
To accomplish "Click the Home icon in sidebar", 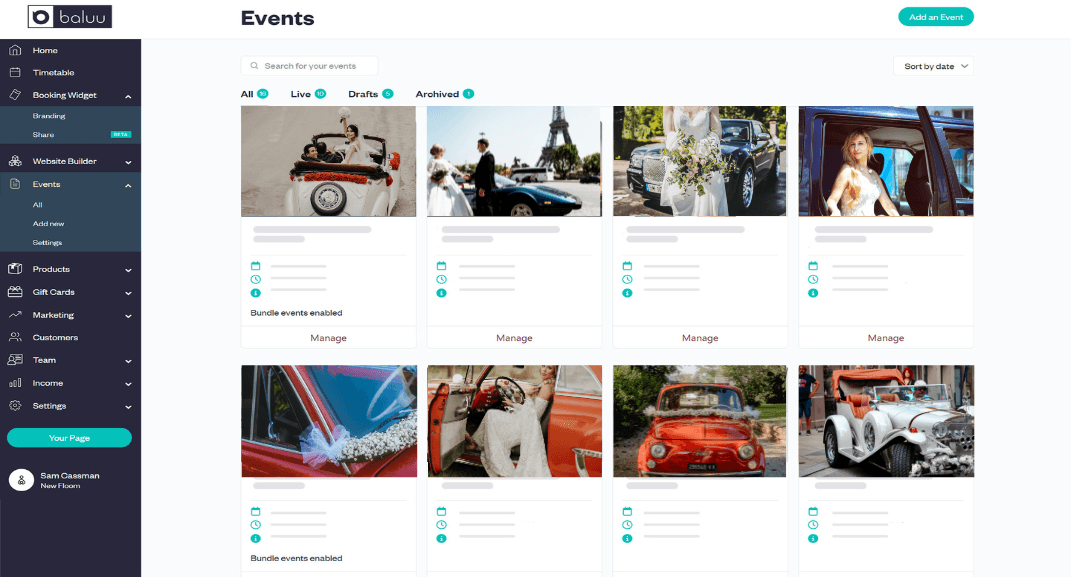I will tap(15, 50).
